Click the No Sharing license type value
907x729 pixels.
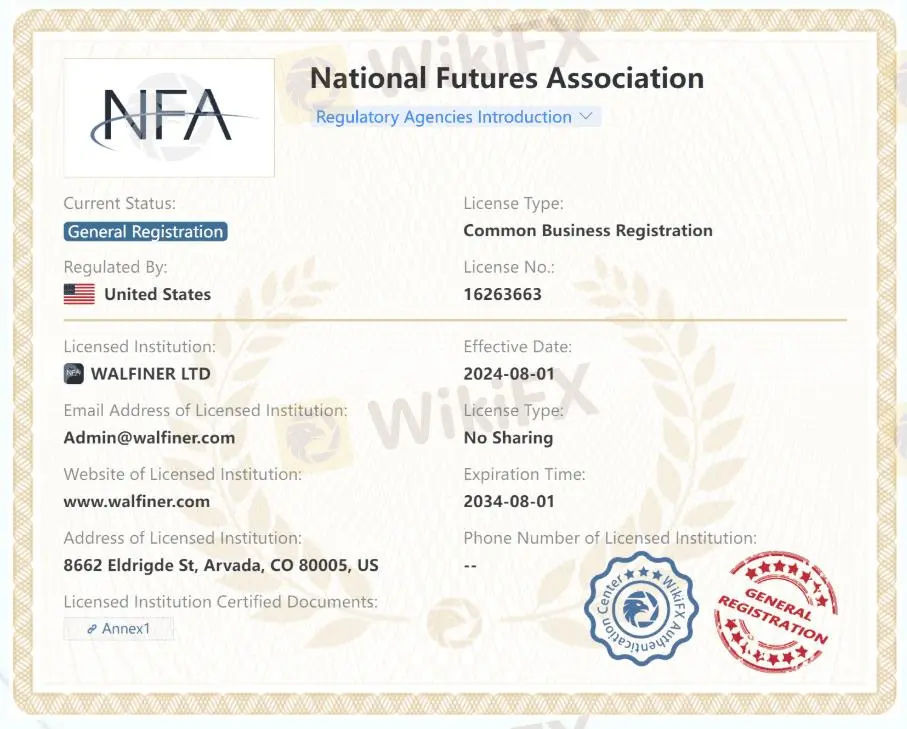click(508, 437)
